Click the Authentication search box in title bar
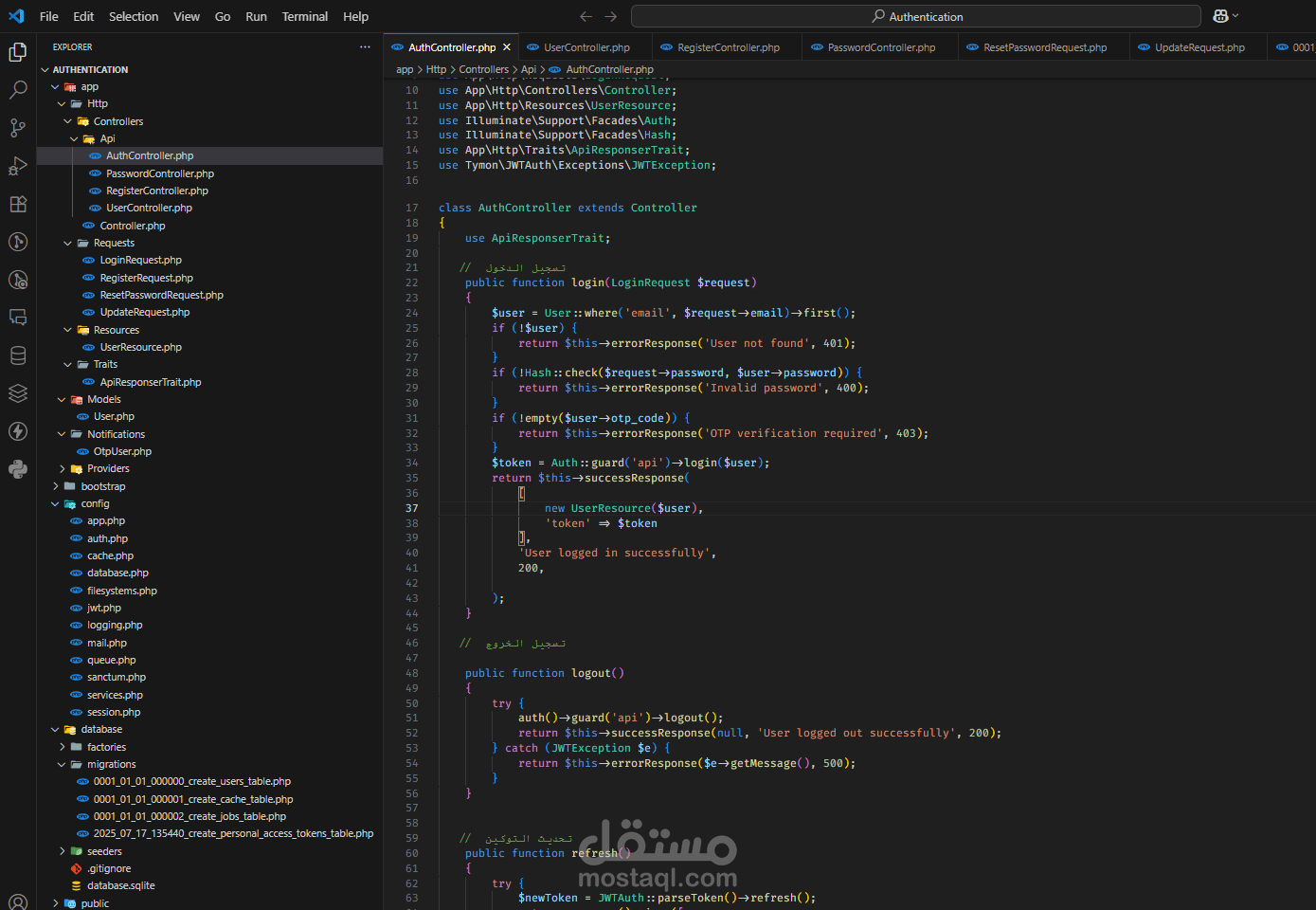 pos(916,16)
